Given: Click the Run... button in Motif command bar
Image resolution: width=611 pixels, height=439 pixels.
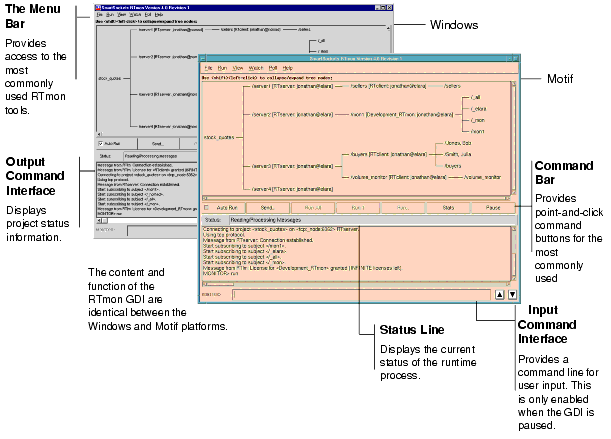Looking at the screenshot, I should (403, 208).
